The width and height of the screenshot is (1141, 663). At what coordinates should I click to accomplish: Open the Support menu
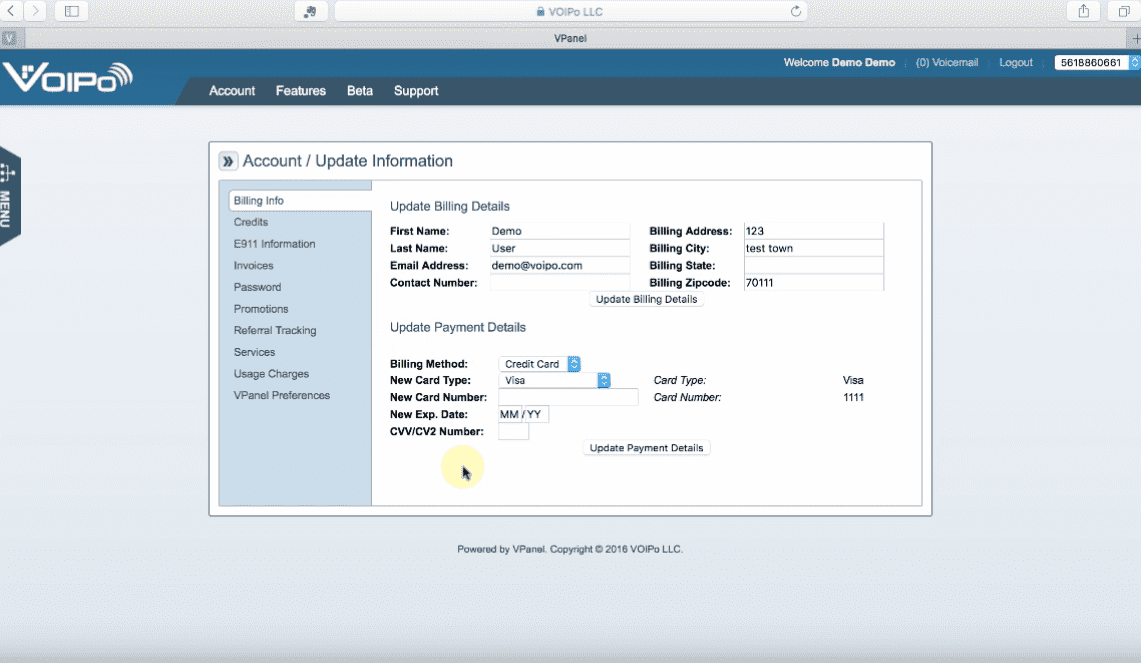416,91
